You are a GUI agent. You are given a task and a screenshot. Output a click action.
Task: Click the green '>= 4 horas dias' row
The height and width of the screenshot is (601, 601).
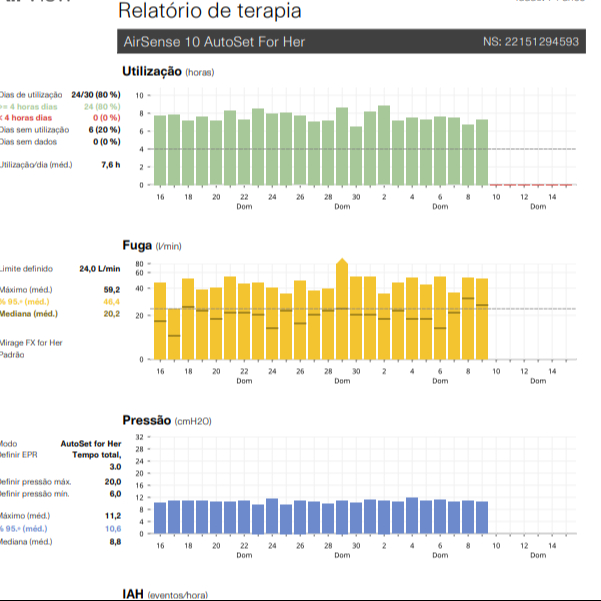pyautogui.click(x=60, y=106)
